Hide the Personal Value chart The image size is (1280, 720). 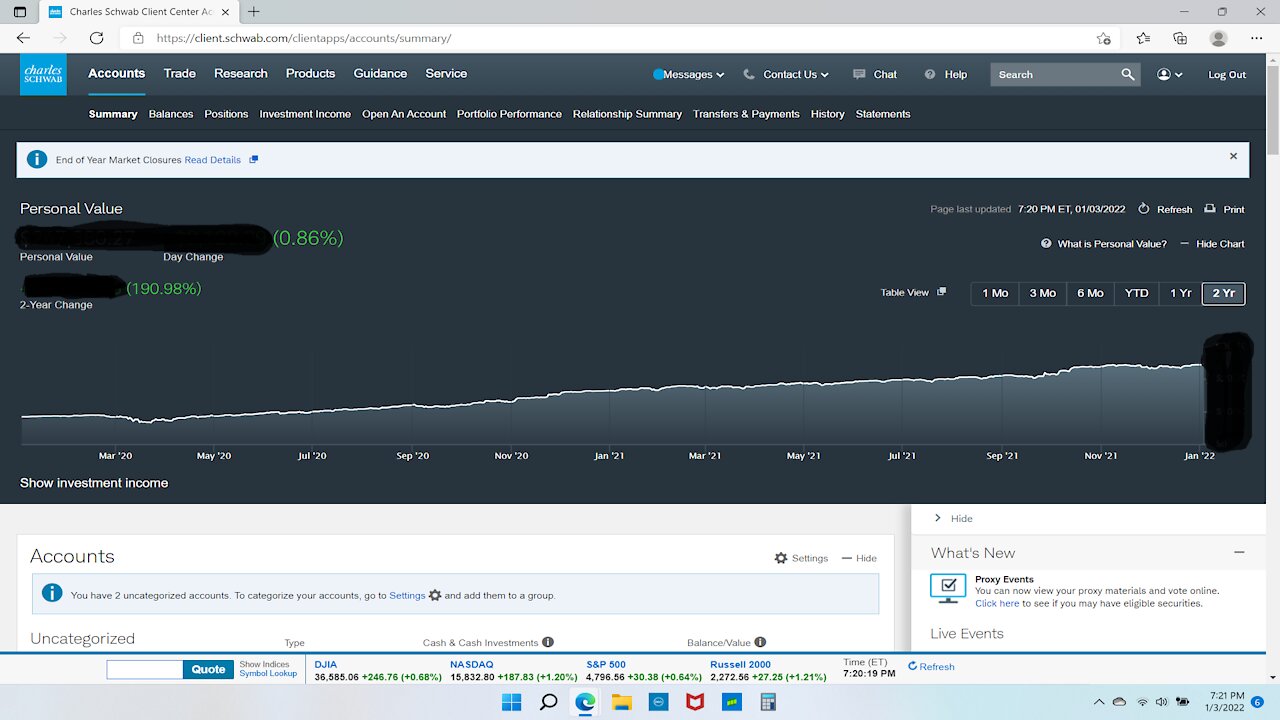click(x=1212, y=244)
